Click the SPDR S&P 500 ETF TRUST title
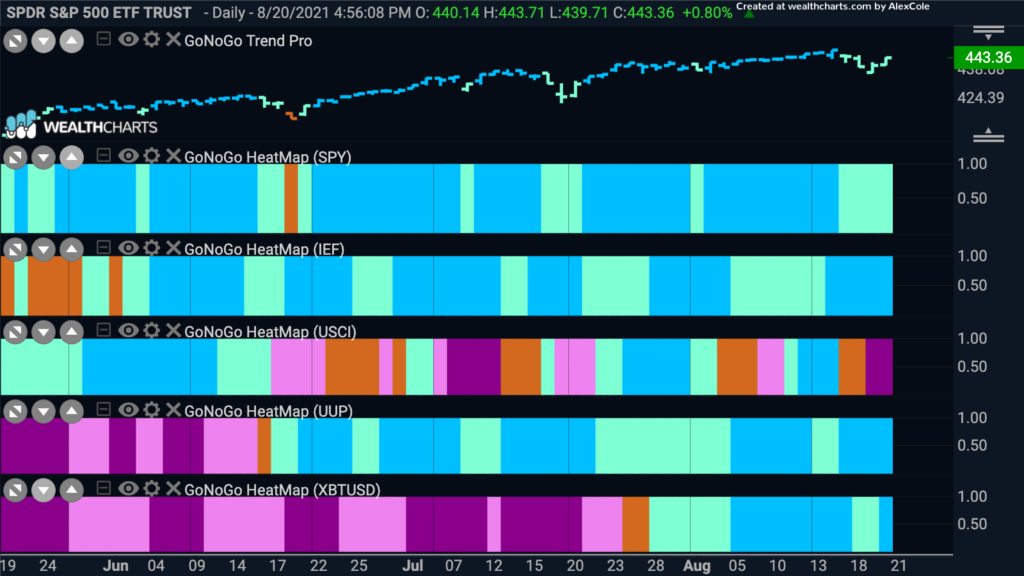 coord(99,12)
